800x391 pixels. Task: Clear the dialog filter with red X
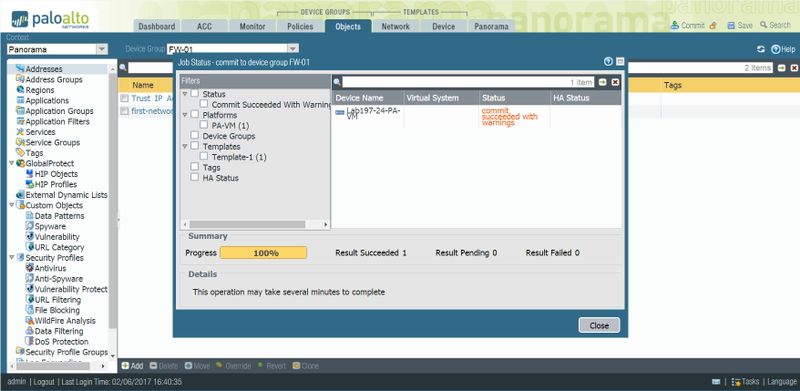[x=615, y=82]
